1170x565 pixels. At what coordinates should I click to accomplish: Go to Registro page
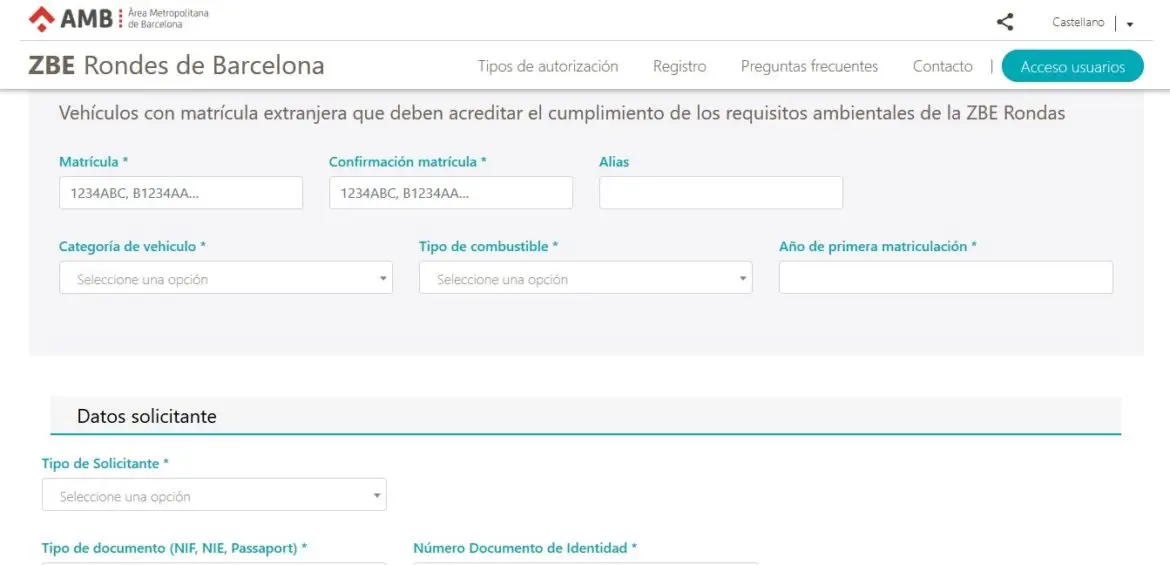(679, 66)
